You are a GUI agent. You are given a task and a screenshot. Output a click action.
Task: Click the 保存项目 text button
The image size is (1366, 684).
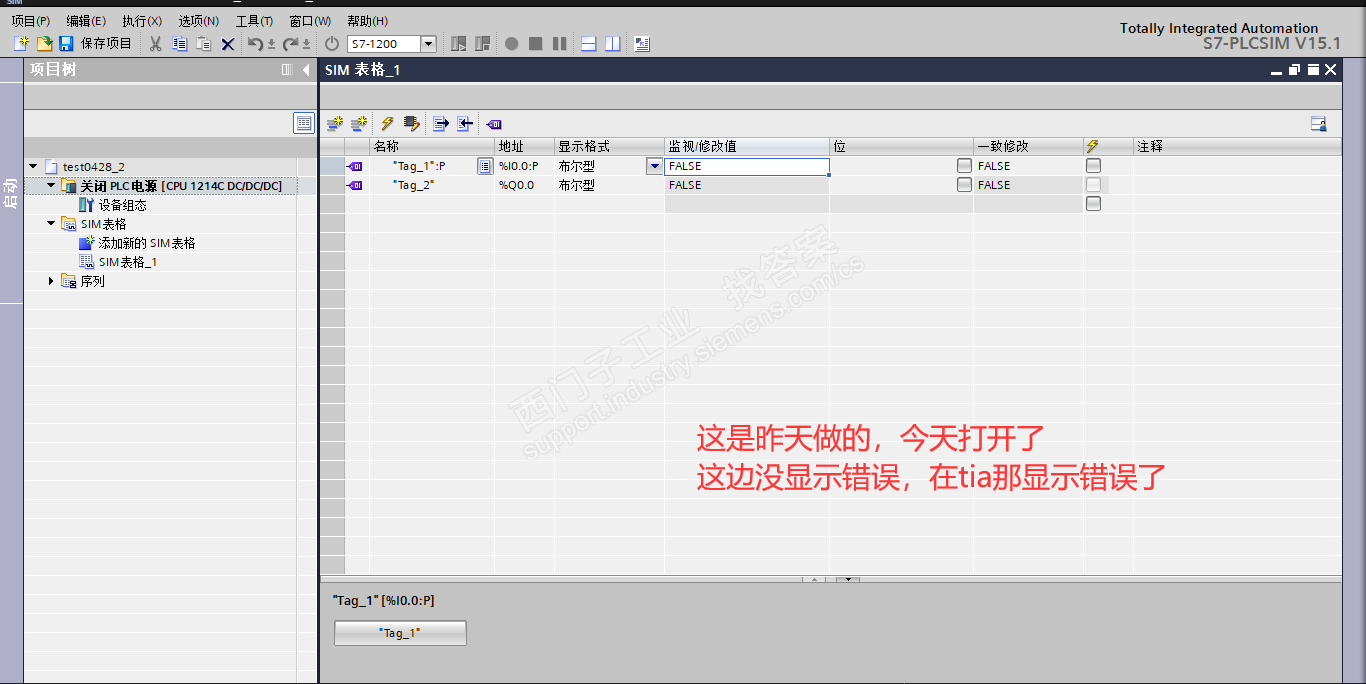click(106, 43)
